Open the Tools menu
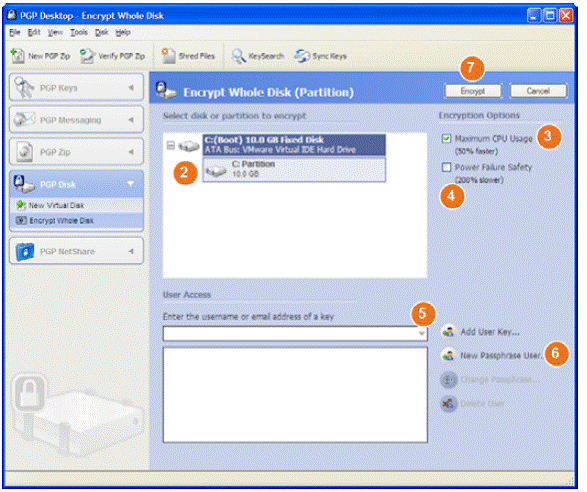Viewport: 587px width, 492px height. coord(79,33)
